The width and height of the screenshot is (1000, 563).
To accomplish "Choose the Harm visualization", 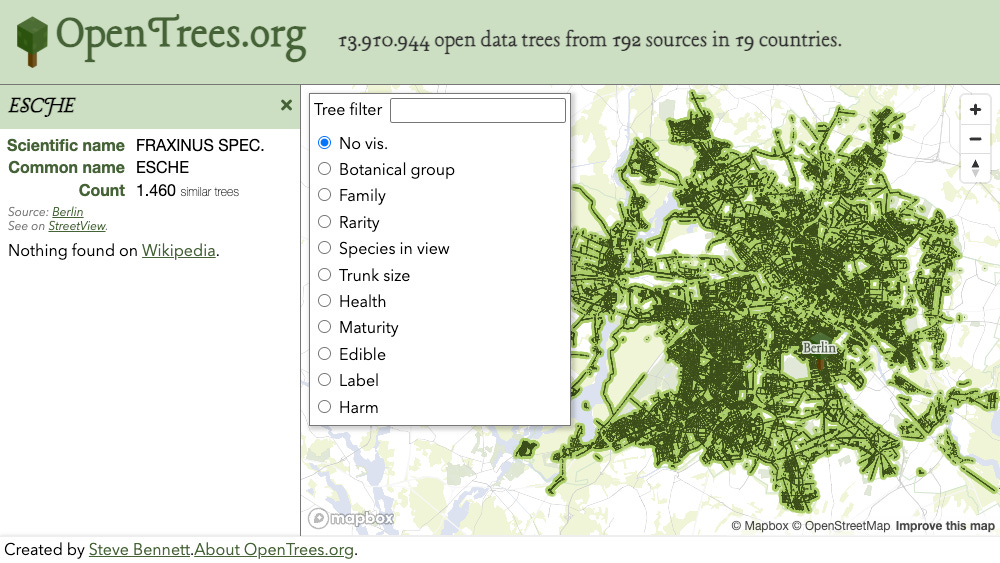I will (325, 407).
